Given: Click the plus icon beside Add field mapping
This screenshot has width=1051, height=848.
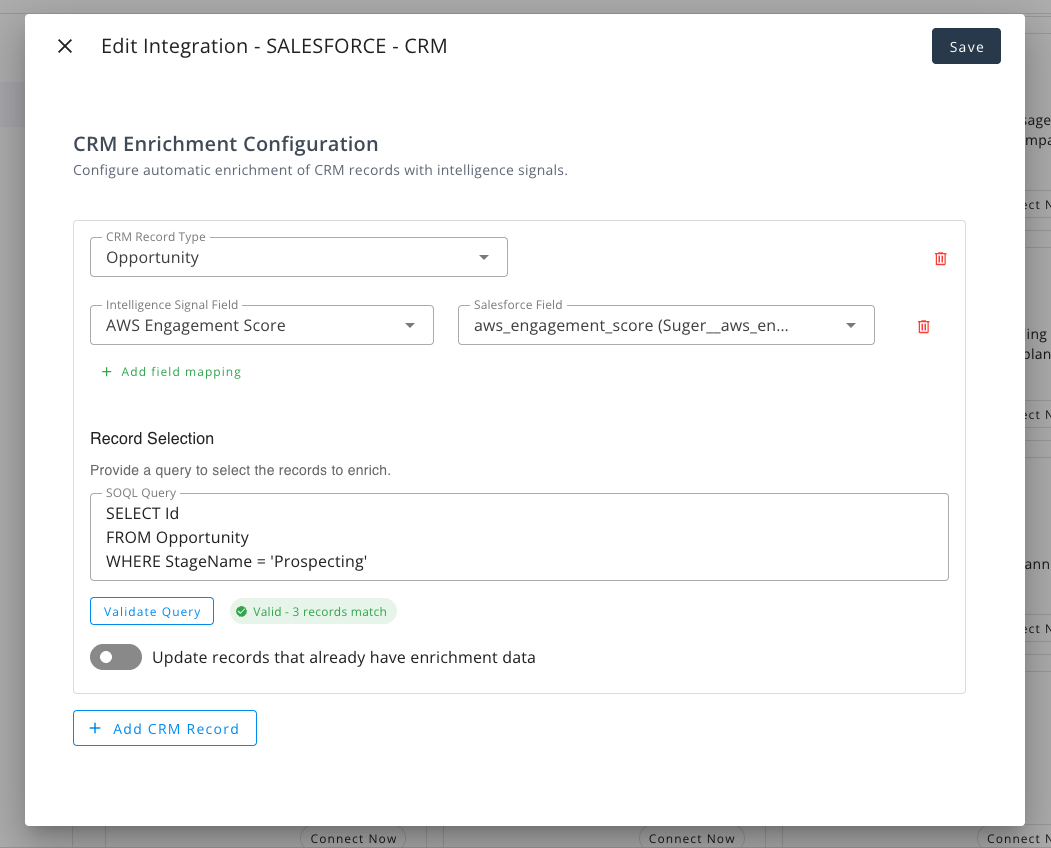Looking at the screenshot, I should click(107, 372).
